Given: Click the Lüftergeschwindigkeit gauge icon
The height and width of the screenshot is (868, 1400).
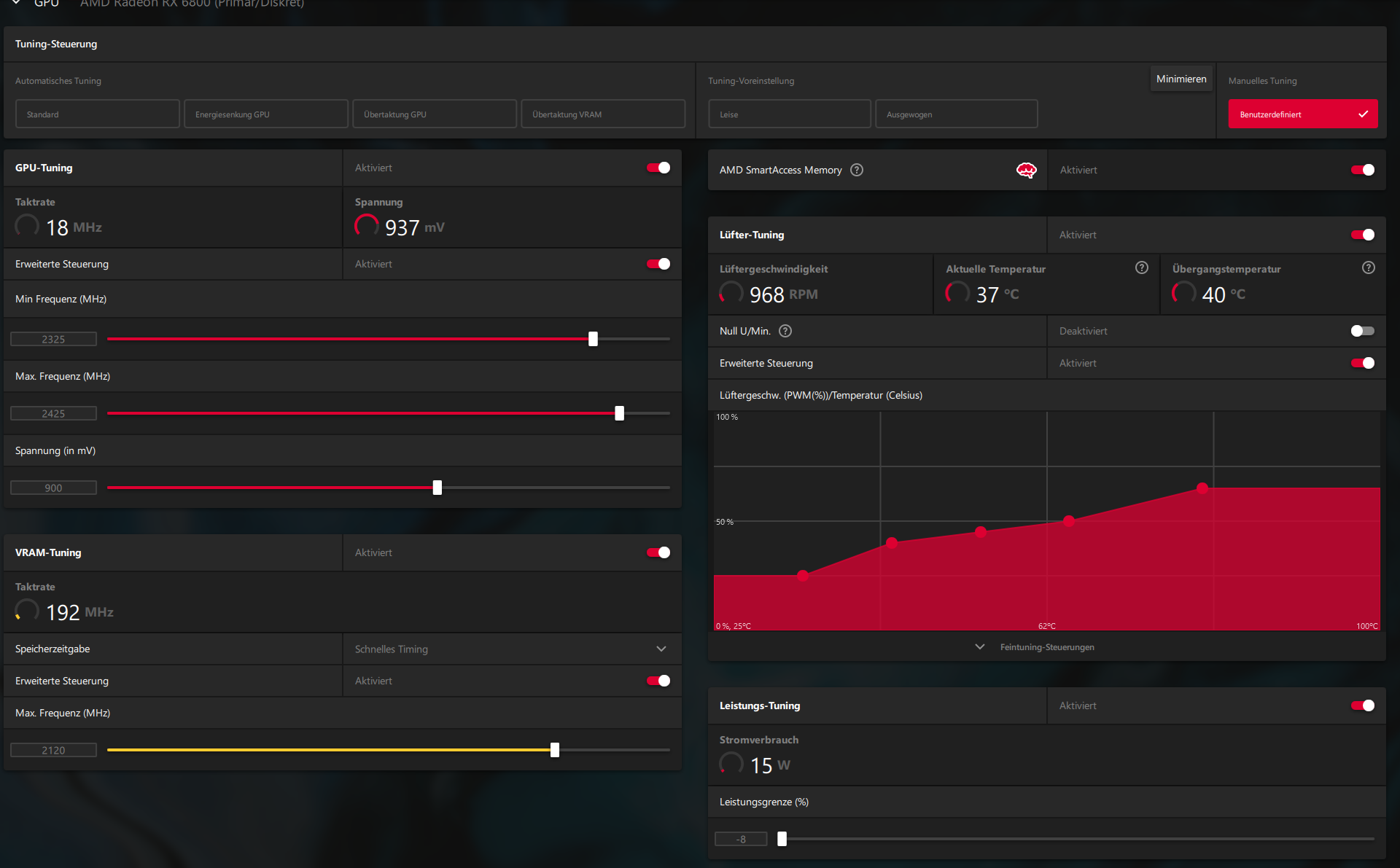Looking at the screenshot, I should click(x=731, y=293).
